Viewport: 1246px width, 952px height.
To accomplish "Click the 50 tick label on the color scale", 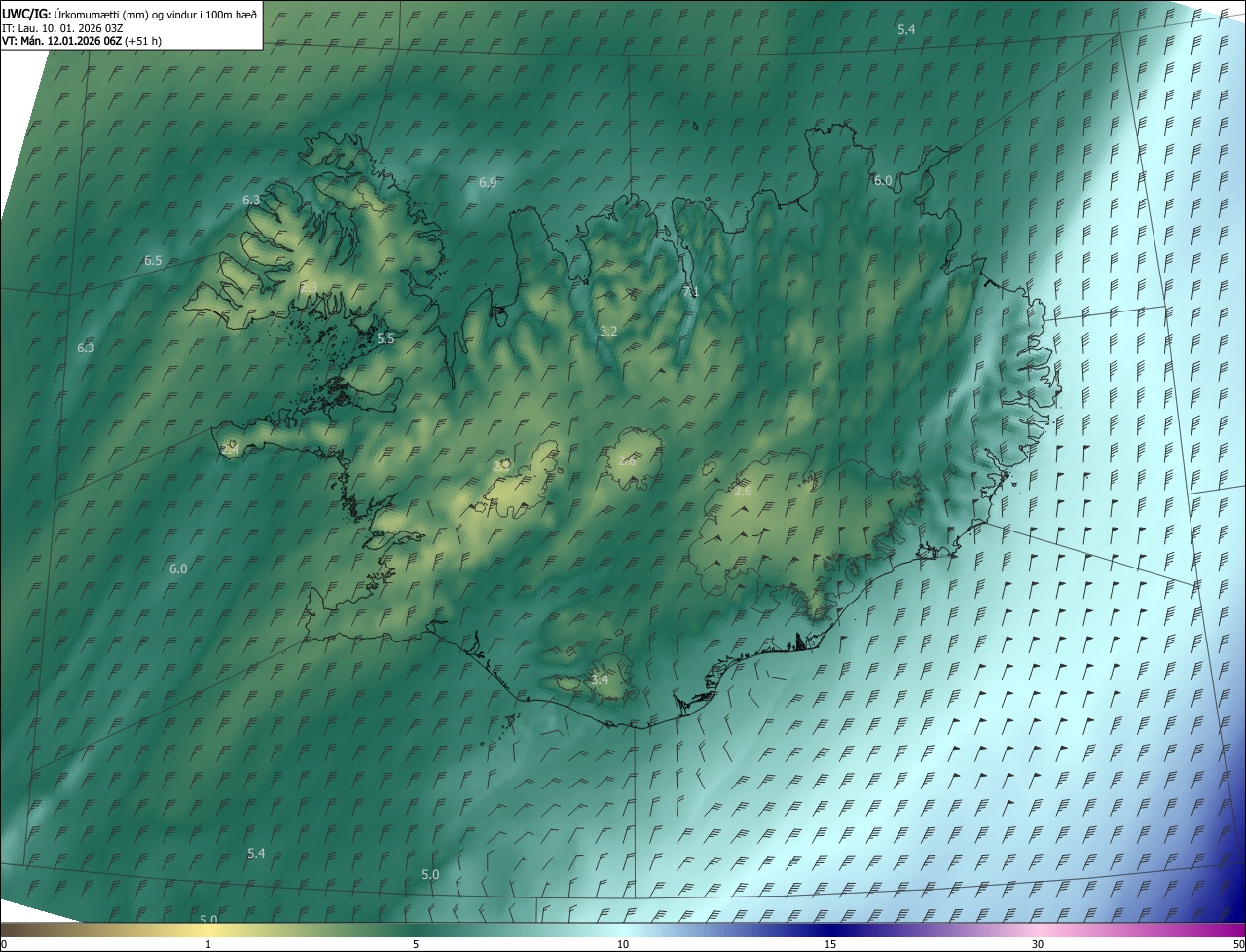I will click(1238, 945).
